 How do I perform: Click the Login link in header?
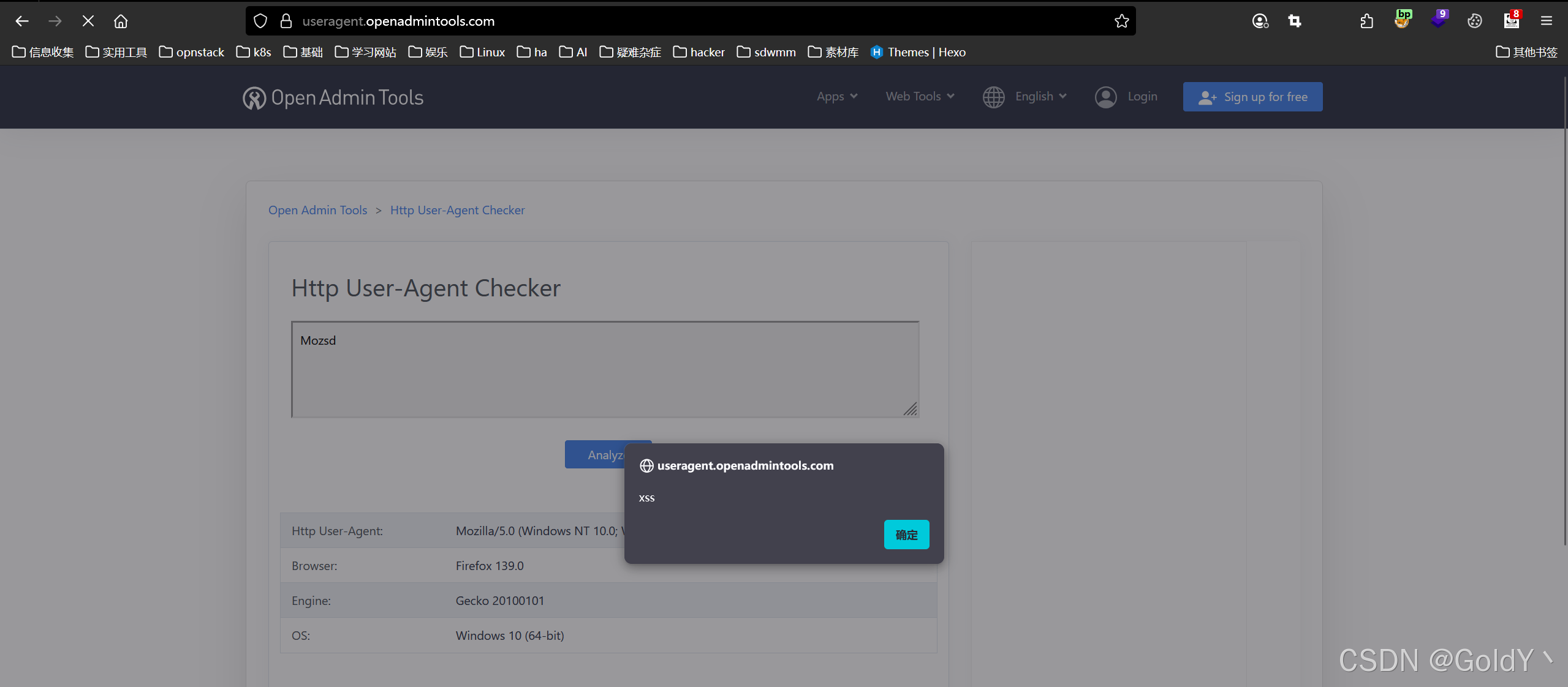[1142, 97]
